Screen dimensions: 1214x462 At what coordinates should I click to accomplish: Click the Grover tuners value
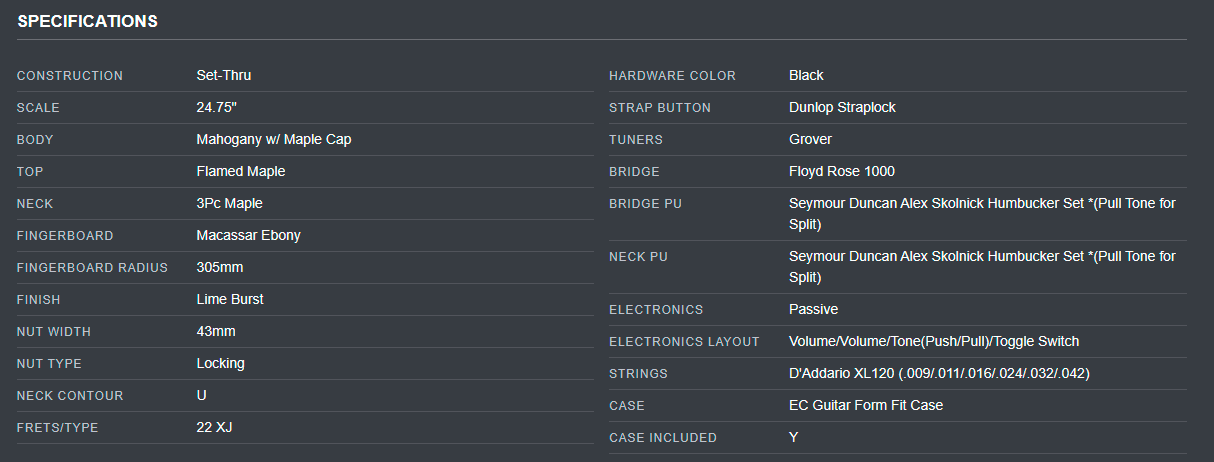pos(810,139)
